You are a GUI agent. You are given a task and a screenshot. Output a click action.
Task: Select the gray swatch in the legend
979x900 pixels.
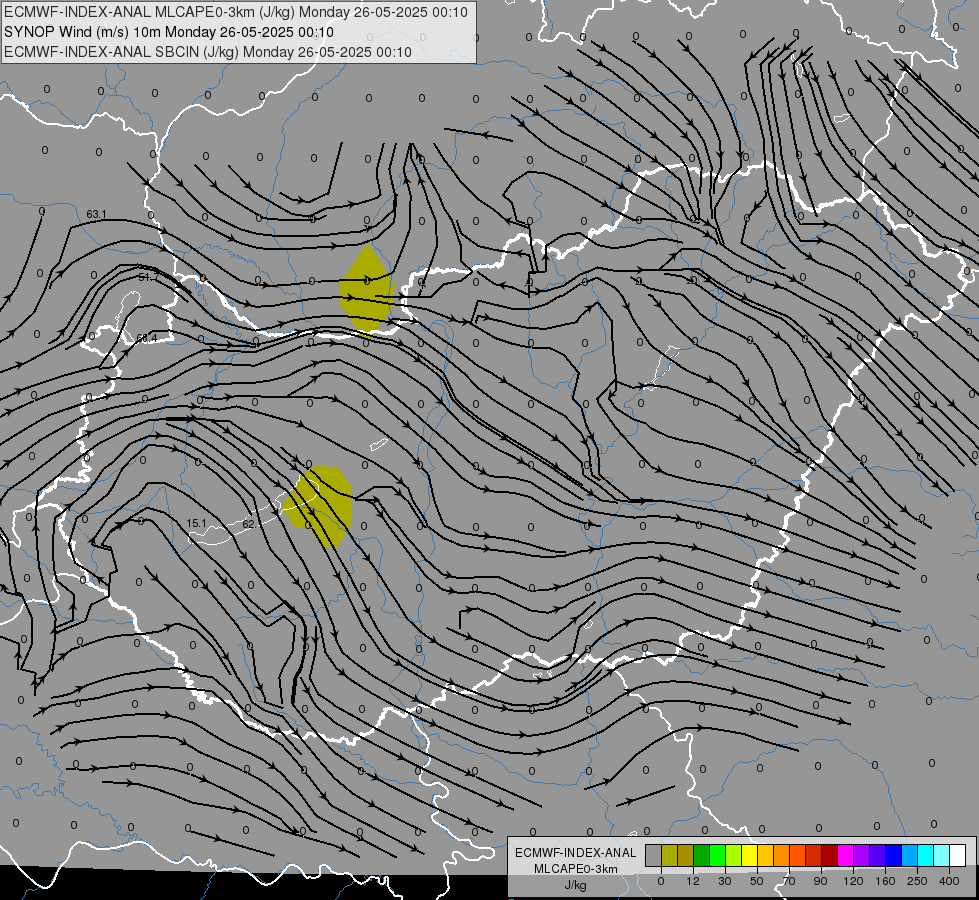point(654,855)
